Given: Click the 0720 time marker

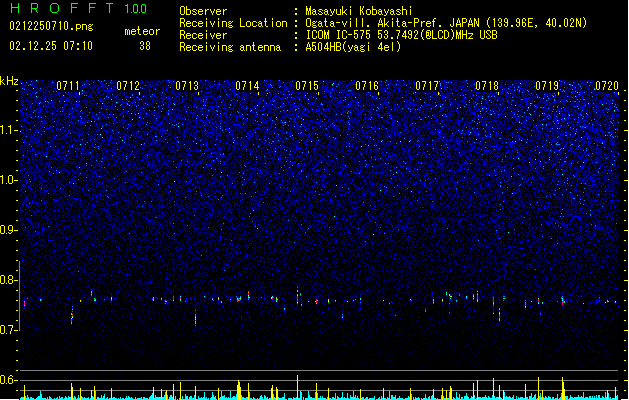Looking at the screenshot, I should pyautogui.click(x=607, y=86).
